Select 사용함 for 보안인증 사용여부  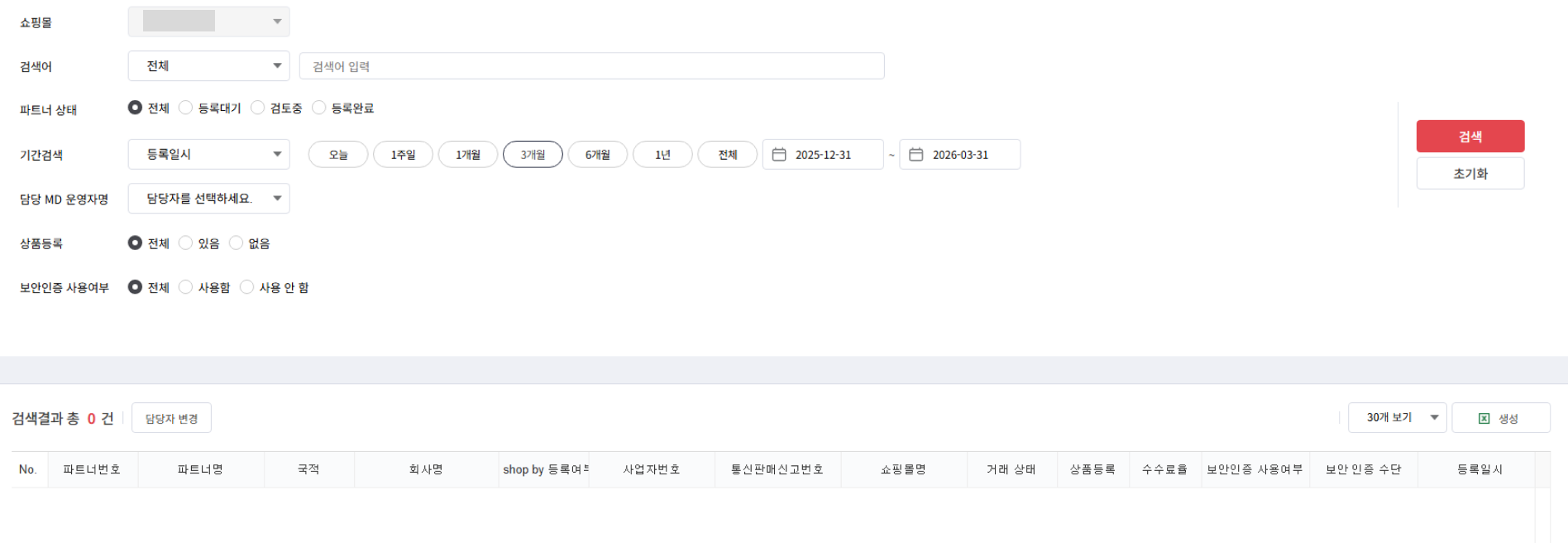click(x=185, y=286)
